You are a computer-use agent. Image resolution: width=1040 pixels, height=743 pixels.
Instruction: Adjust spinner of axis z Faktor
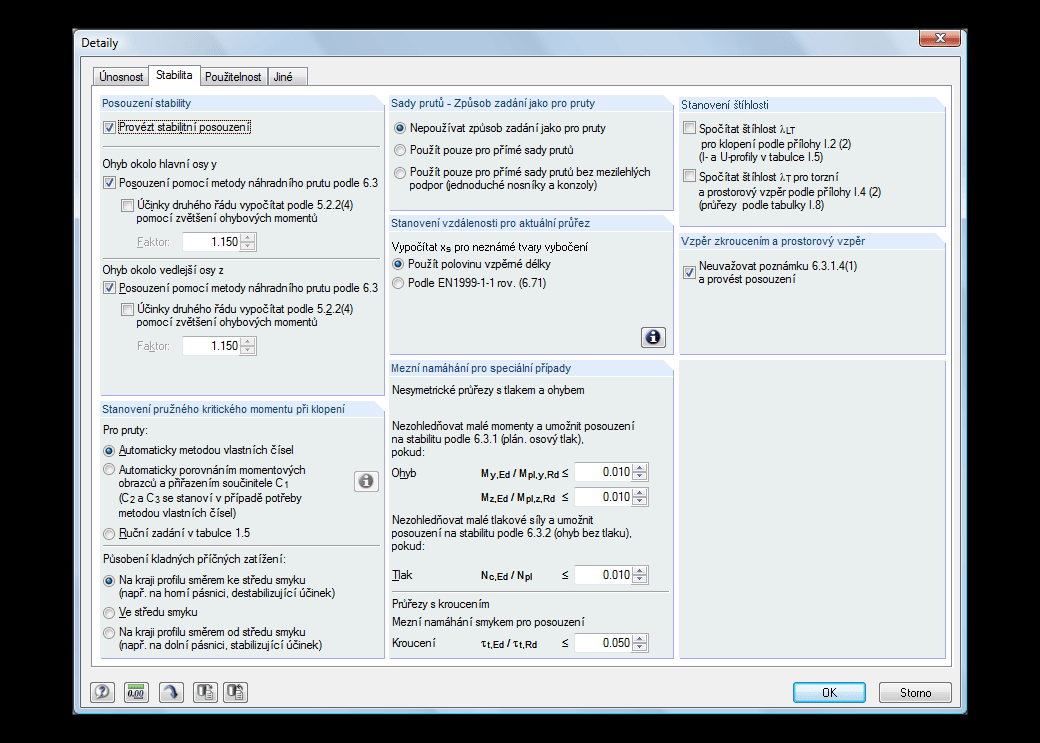coord(247,346)
